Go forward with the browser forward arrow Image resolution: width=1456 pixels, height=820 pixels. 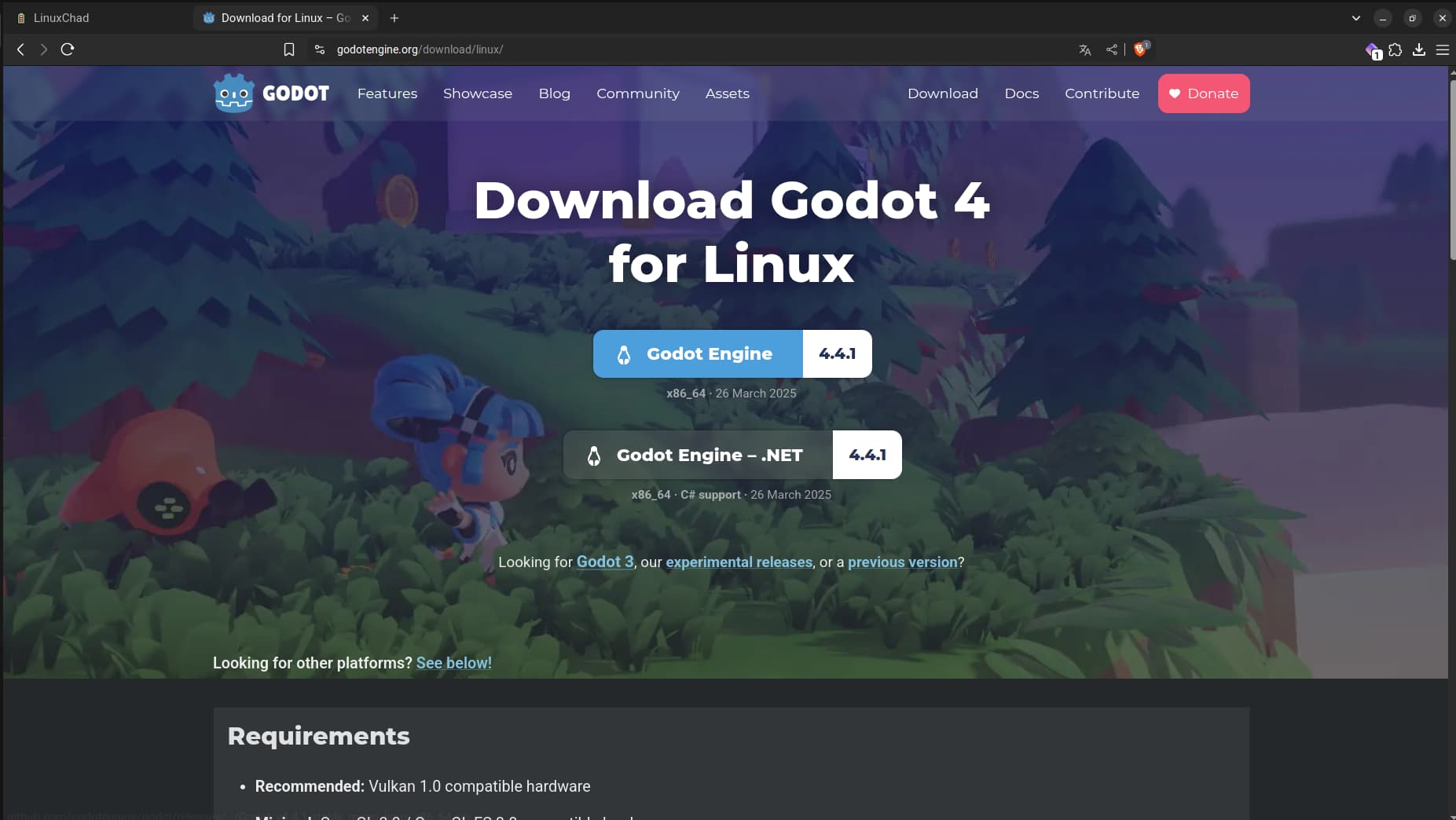pyautogui.click(x=44, y=49)
